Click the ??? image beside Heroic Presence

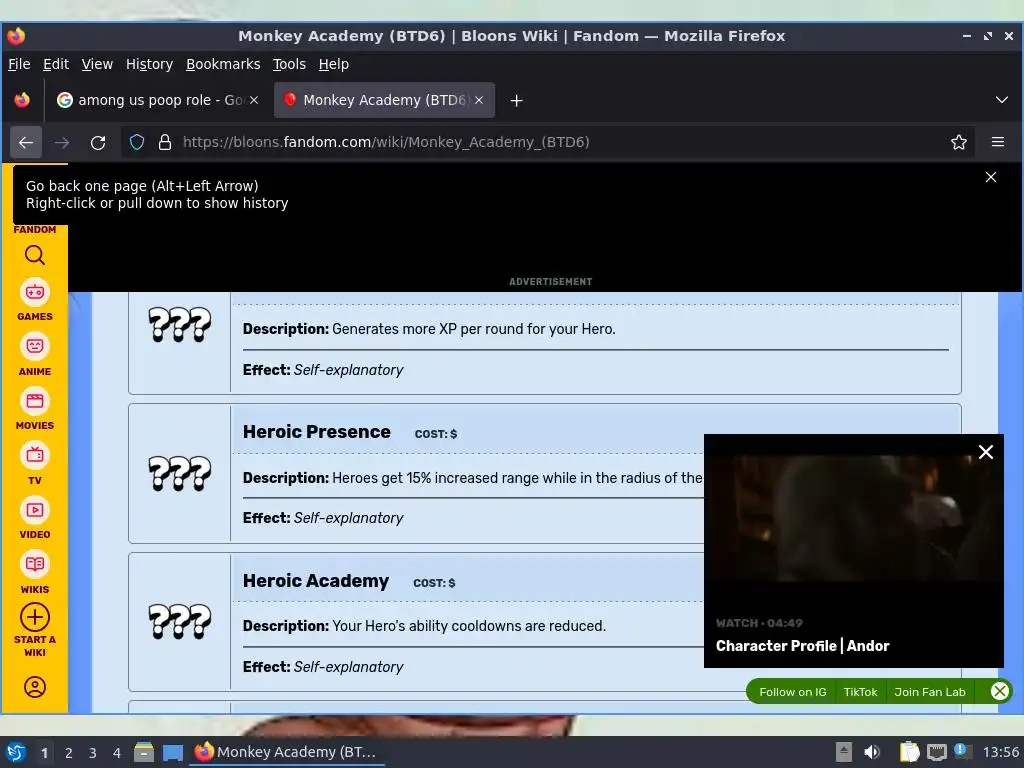coord(180,473)
